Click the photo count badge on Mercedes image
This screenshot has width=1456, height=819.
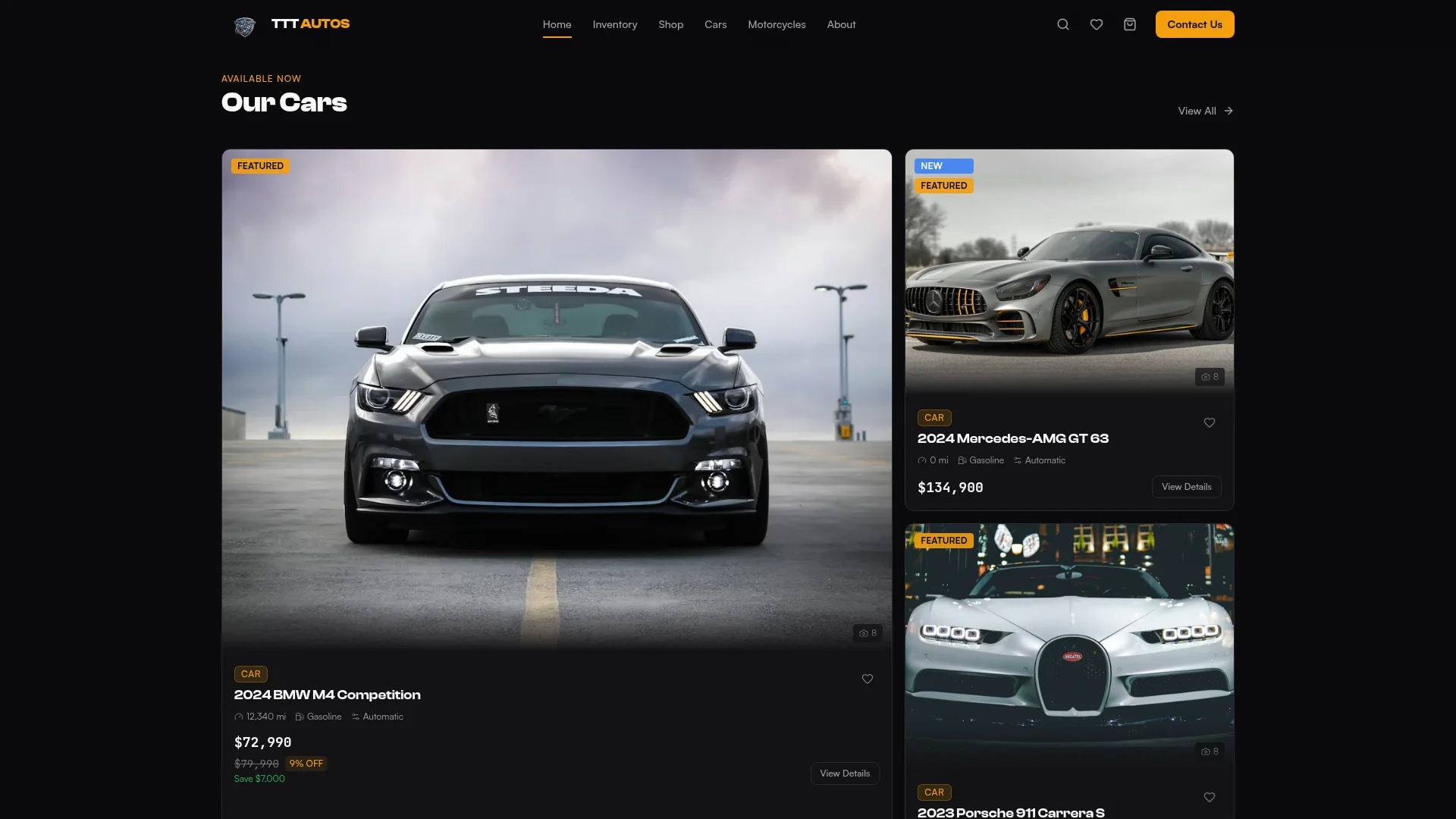pyautogui.click(x=1210, y=376)
